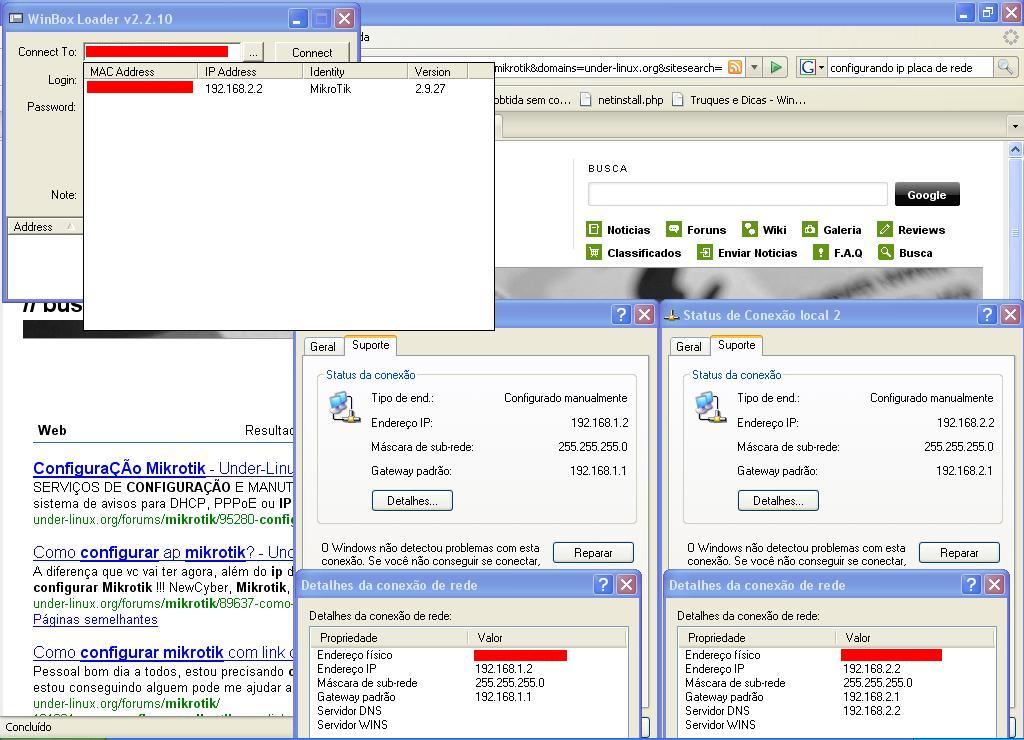This screenshot has height=740, width=1024.
Task: Click the green Go arrow in browser
Action: pyautogui.click(x=776, y=67)
